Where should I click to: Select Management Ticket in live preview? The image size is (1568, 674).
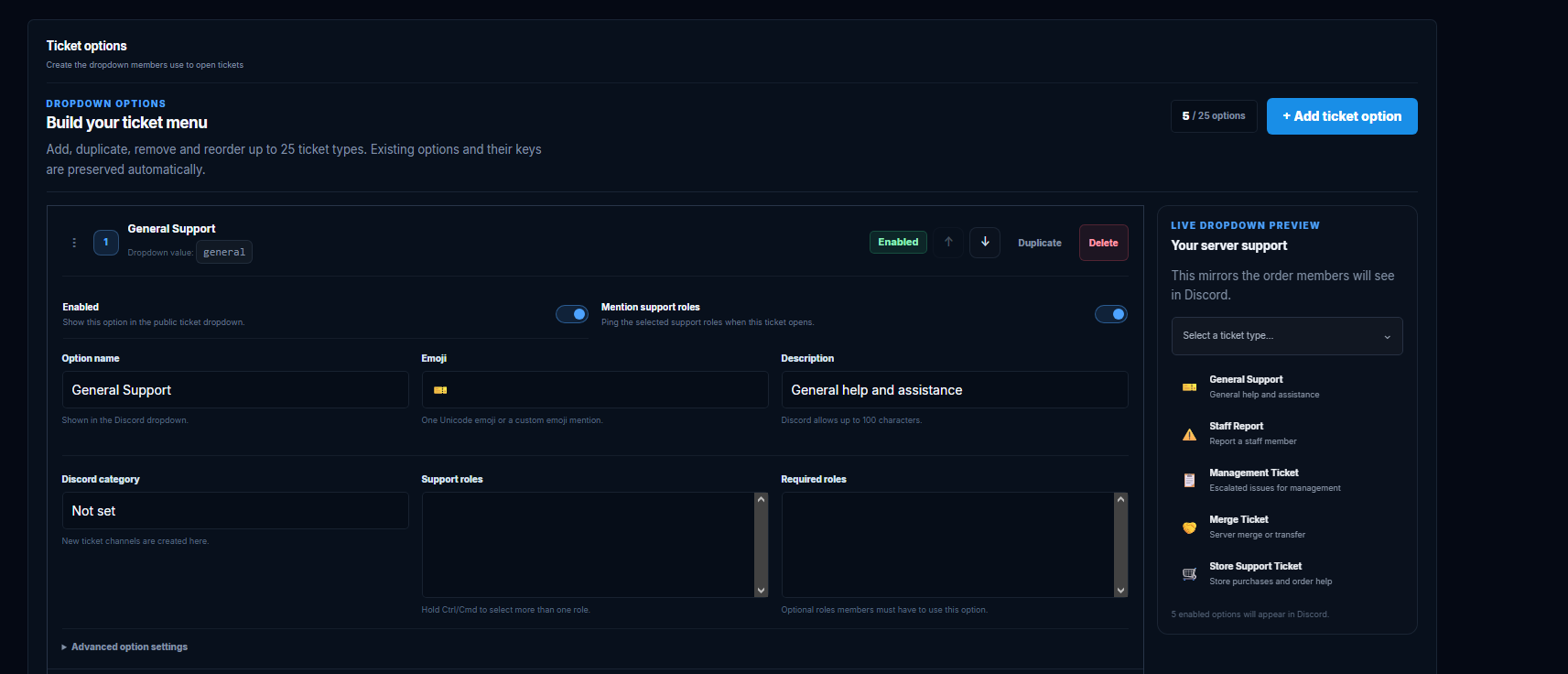coord(1287,480)
